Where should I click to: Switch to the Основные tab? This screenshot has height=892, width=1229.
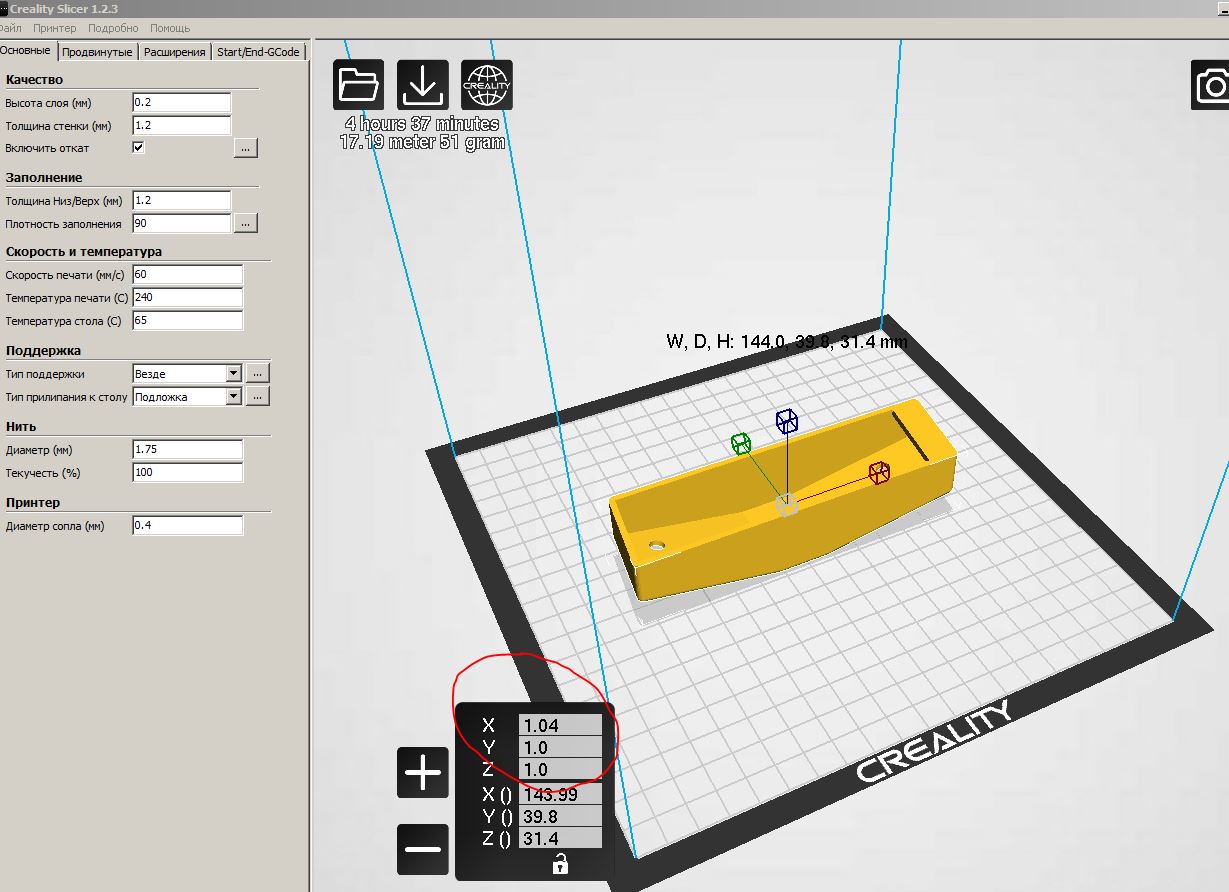tap(27, 51)
